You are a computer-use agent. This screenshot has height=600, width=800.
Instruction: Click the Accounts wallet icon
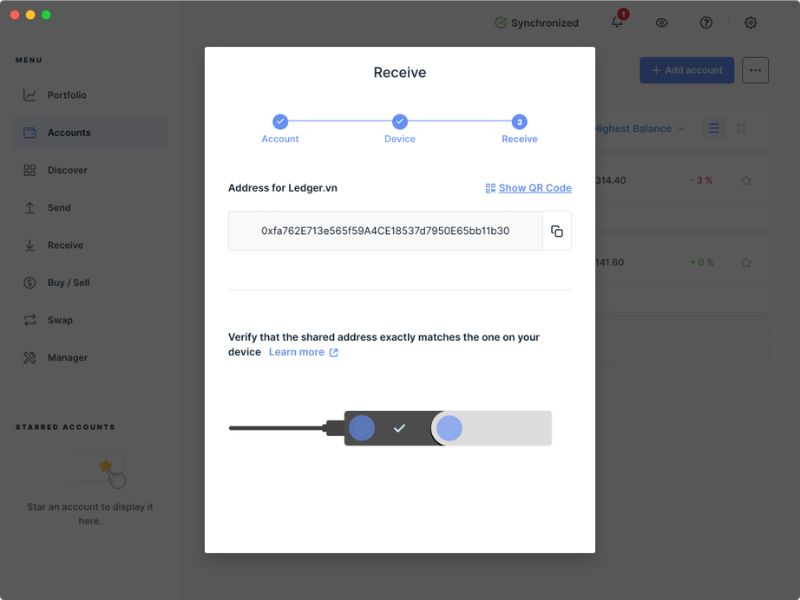30,133
